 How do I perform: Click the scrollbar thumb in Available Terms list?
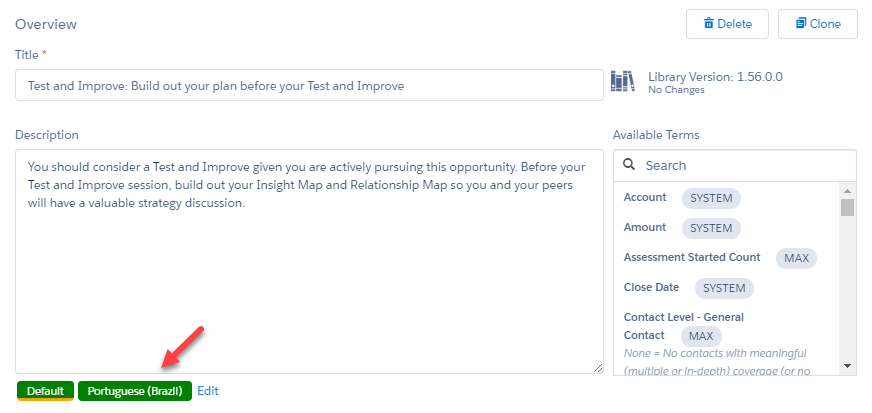point(847,207)
